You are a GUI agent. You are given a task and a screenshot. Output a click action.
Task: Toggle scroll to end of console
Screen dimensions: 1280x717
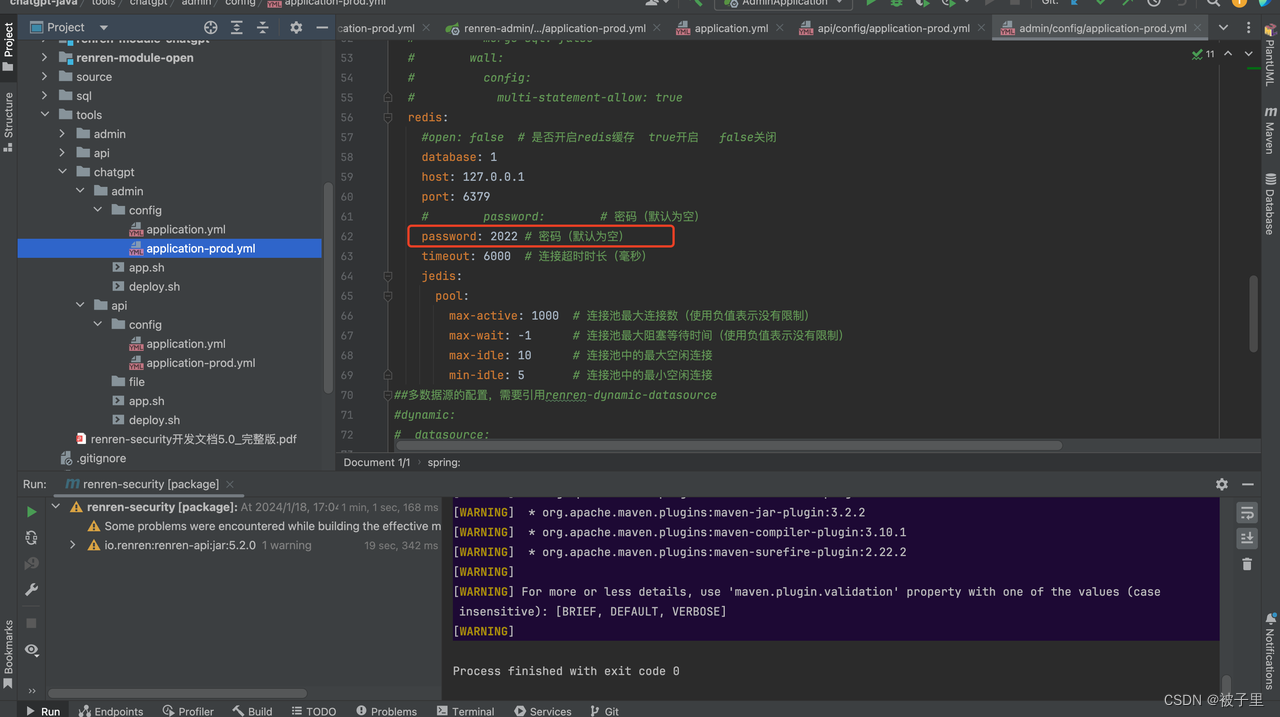pyautogui.click(x=1247, y=538)
